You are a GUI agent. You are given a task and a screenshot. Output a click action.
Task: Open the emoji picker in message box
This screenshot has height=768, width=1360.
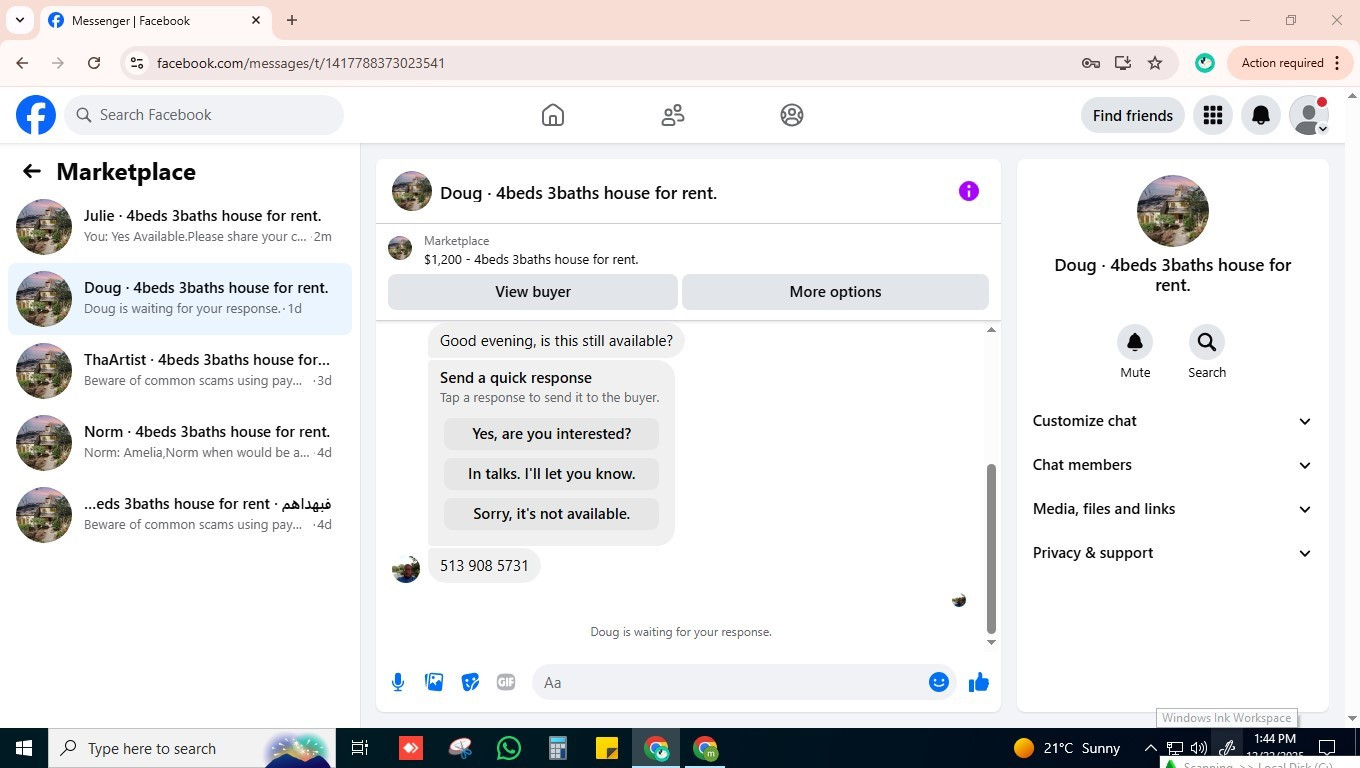pyautogui.click(x=938, y=682)
